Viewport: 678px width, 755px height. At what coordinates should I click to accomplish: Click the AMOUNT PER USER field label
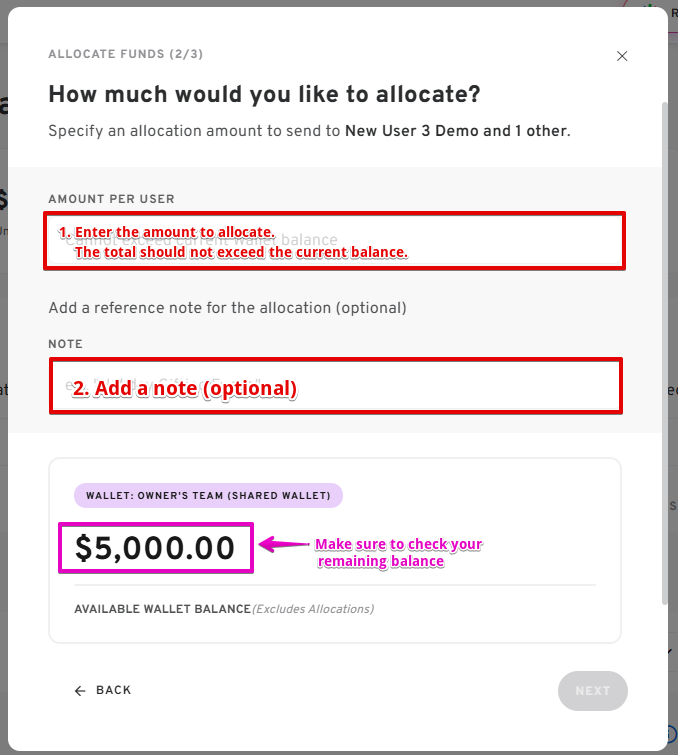[x=111, y=199]
